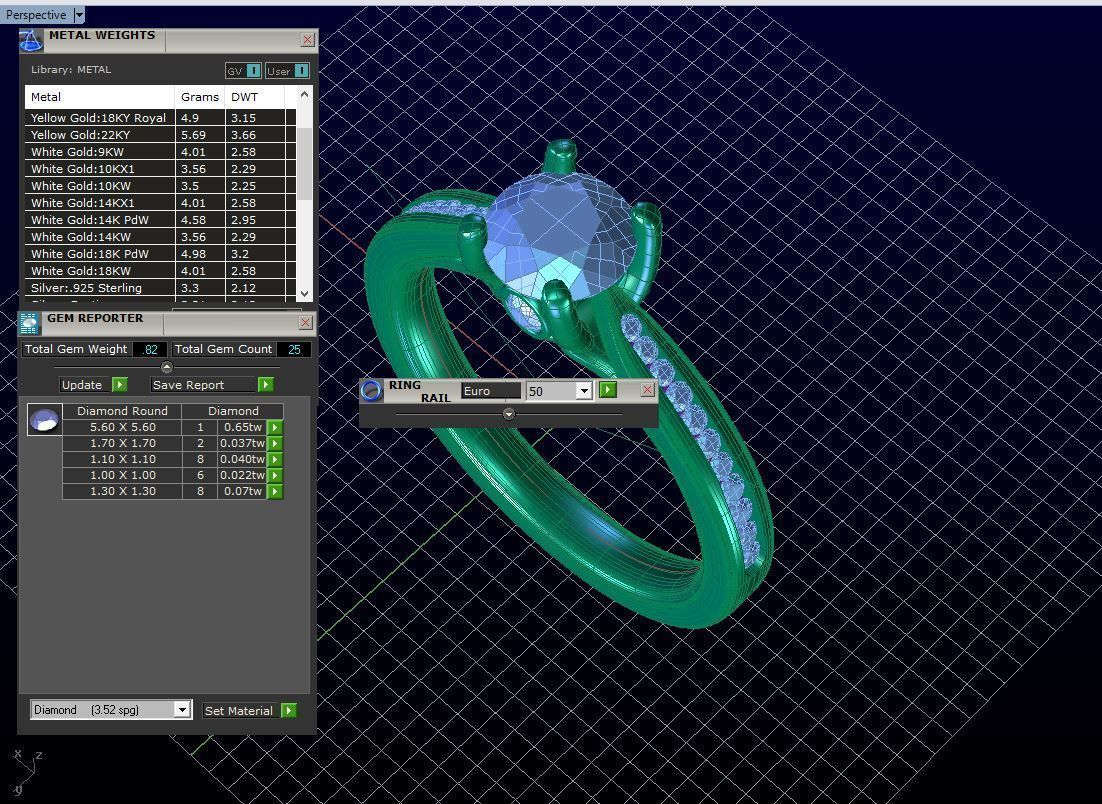Select the White Gold:14KX1 row
The height and width of the screenshot is (804, 1102).
[x=160, y=203]
